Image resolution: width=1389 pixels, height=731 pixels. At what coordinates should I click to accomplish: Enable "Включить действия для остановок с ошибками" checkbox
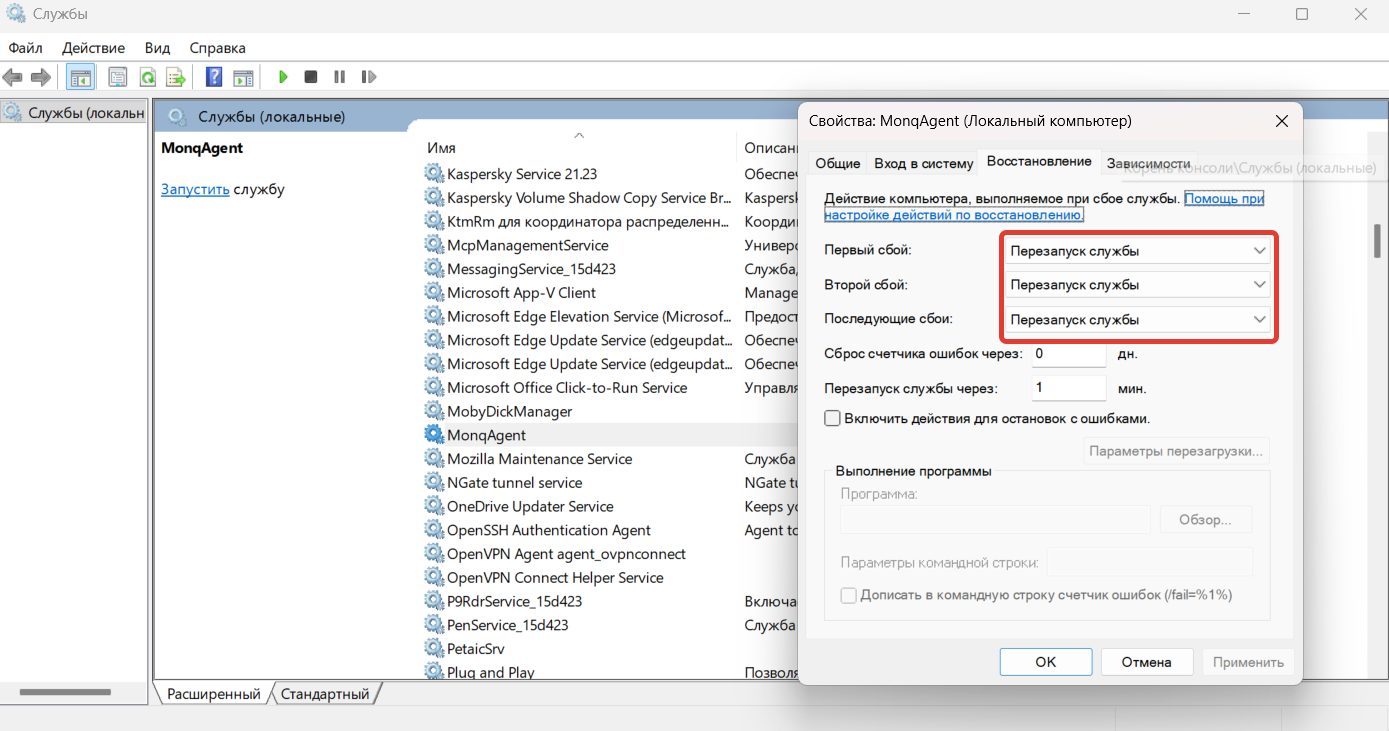pyautogui.click(x=832, y=419)
